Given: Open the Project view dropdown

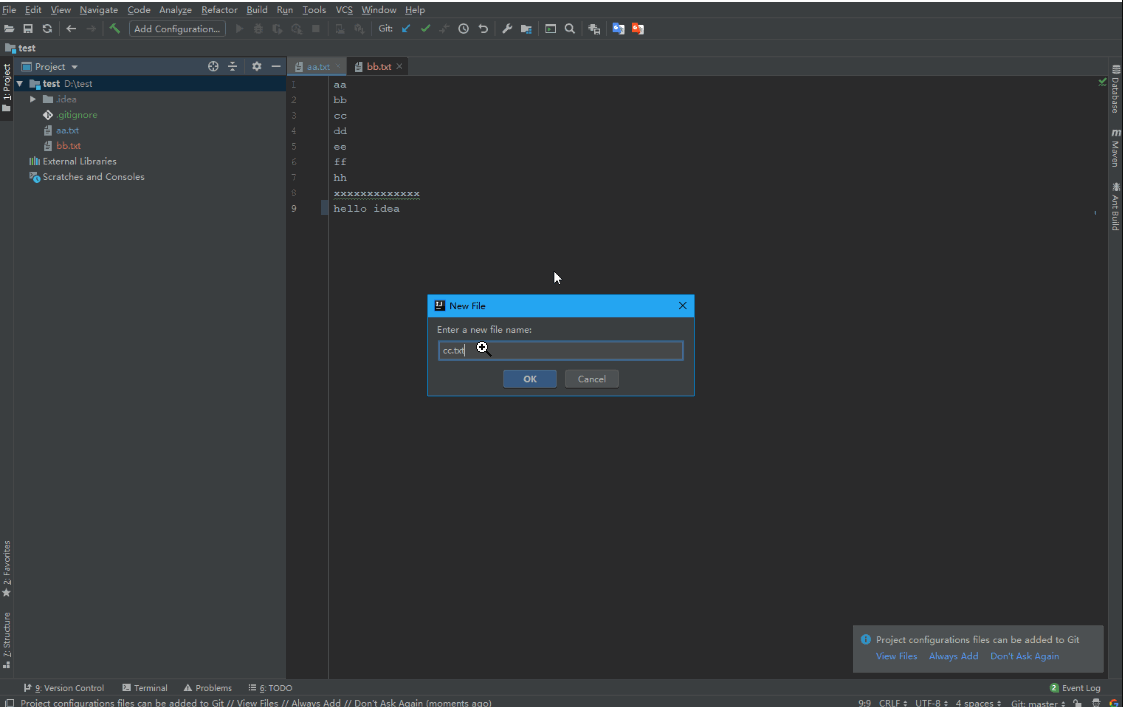Looking at the screenshot, I should [49, 67].
